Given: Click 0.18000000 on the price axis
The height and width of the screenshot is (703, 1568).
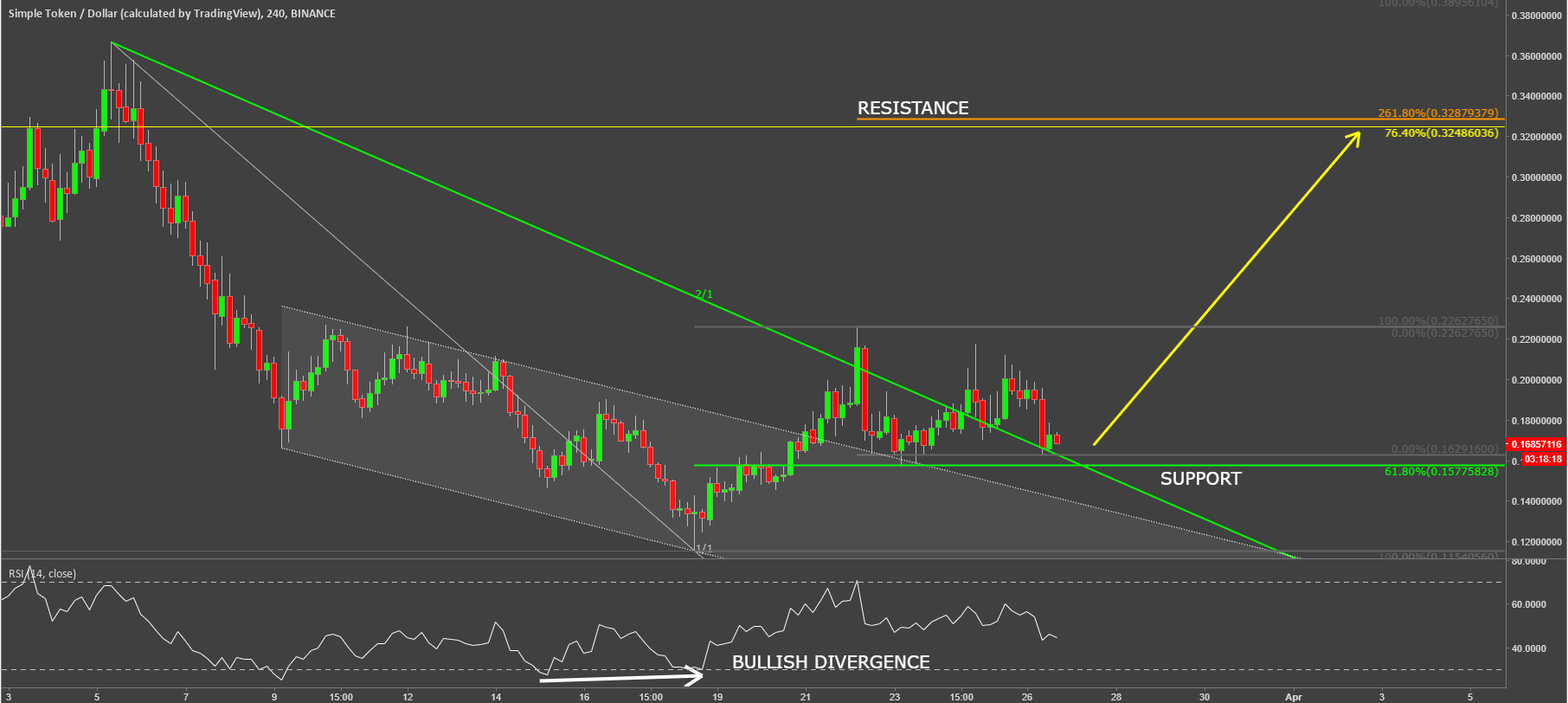Looking at the screenshot, I should (x=1536, y=421).
